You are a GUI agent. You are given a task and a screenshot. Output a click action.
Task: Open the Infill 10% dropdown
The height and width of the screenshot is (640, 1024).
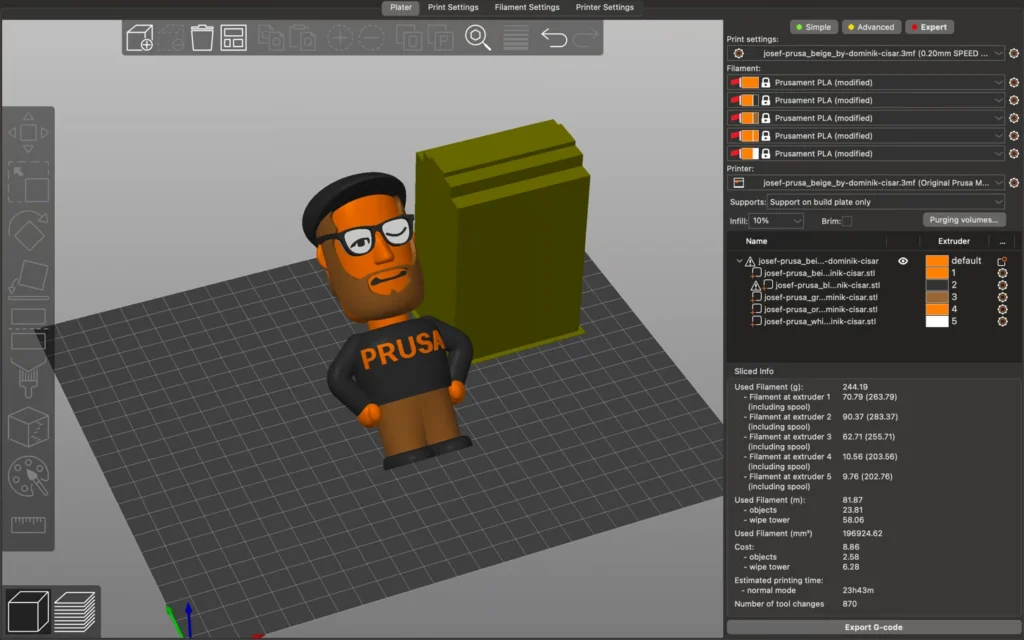(x=776, y=221)
